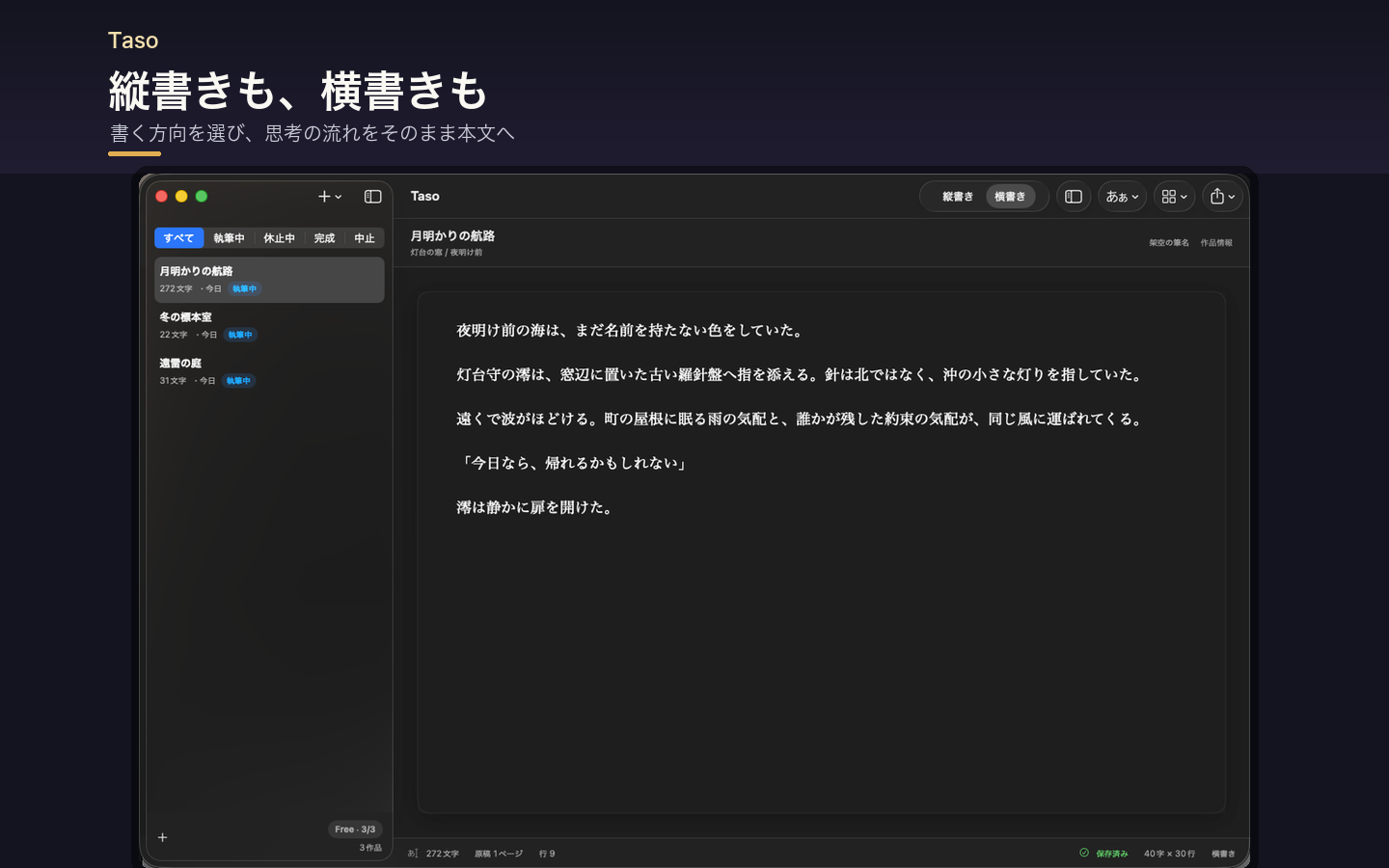1389x868 pixels.
Task: Click the 原稿 1ページ status entry
Action: pos(499,854)
